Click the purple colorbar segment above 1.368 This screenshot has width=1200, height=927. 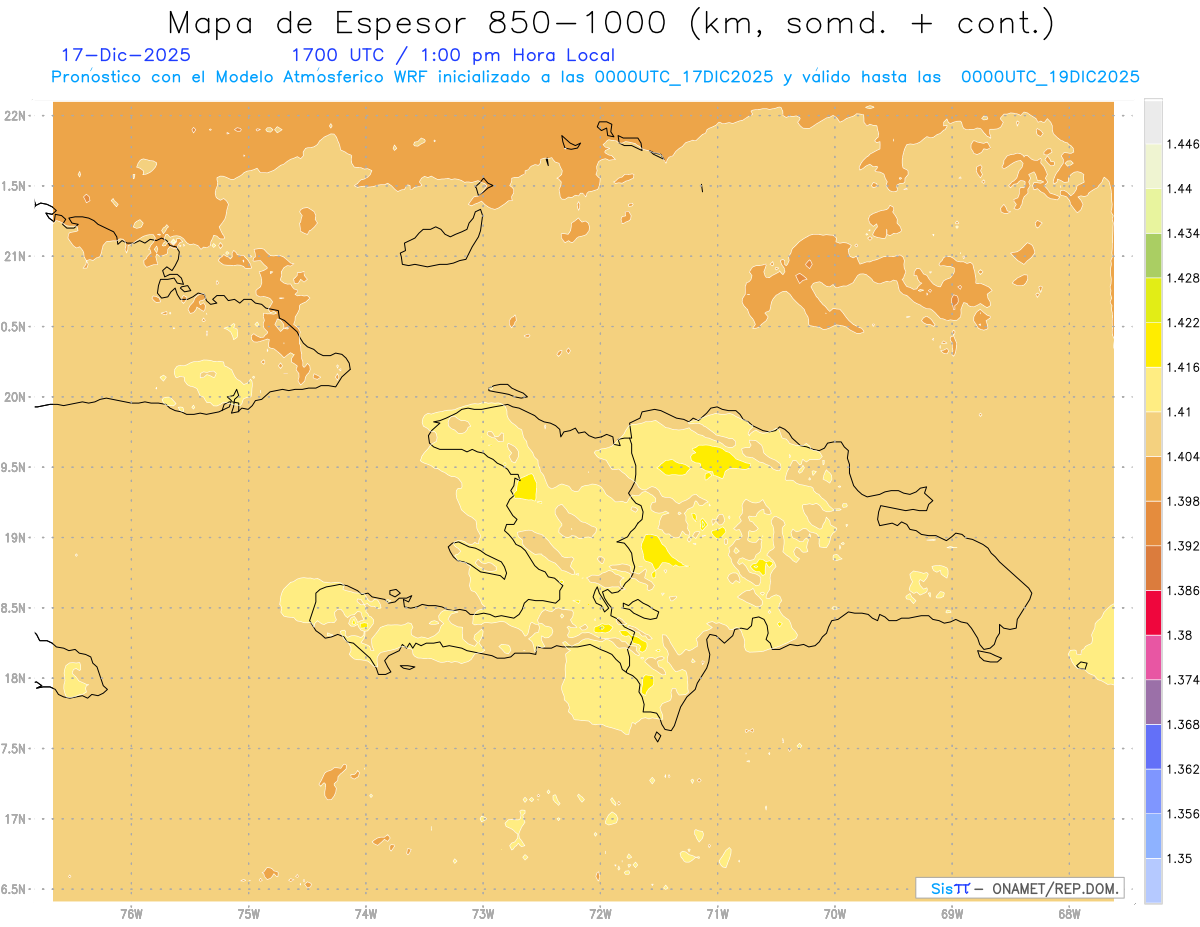1153,702
